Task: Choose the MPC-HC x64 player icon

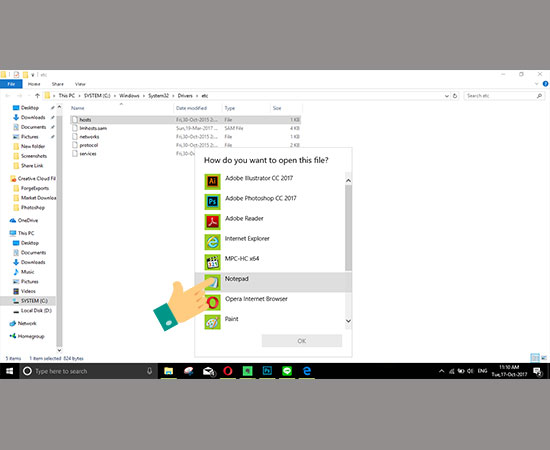Action: pyautogui.click(x=212, y=262)
